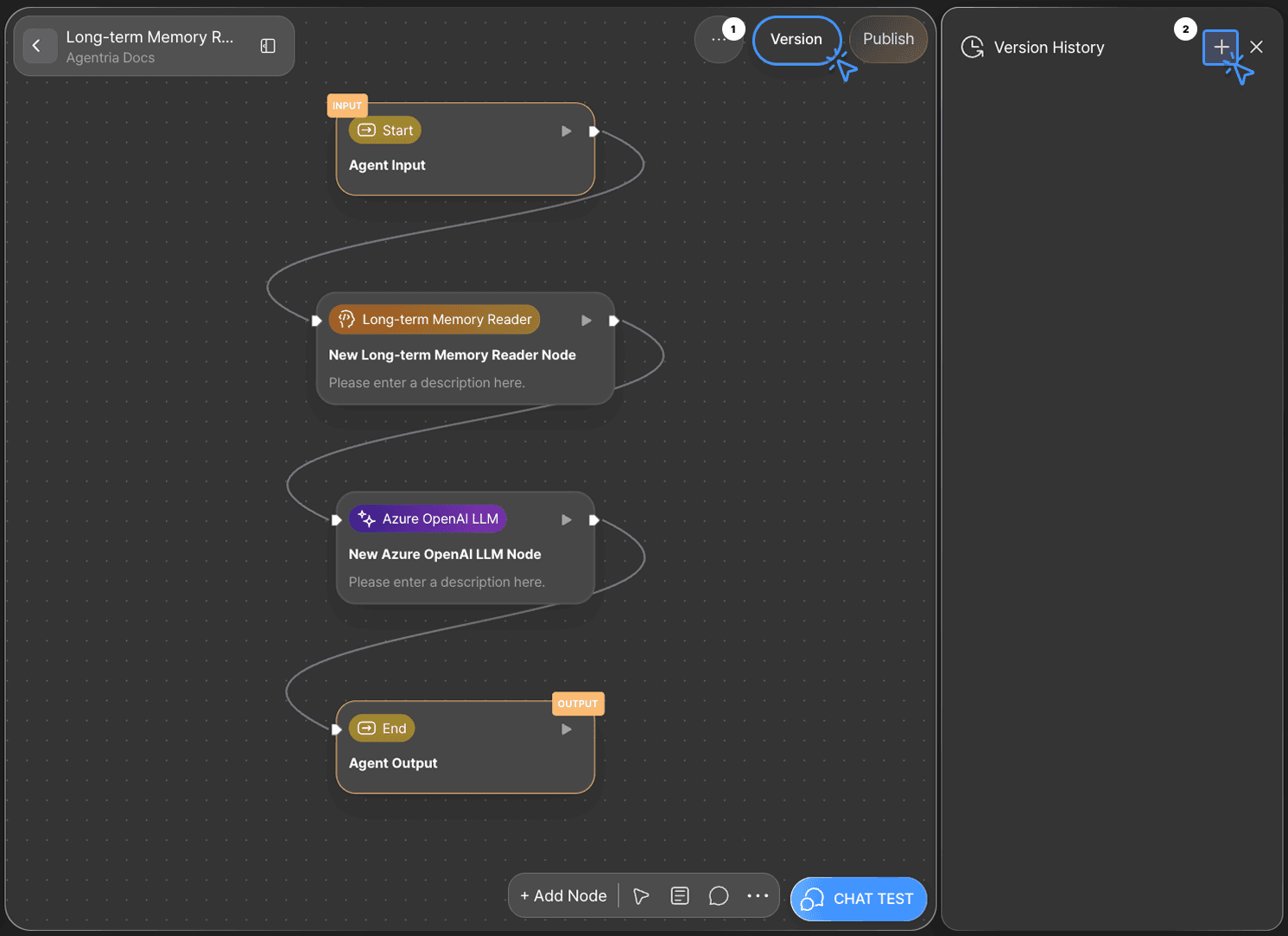Select the New Long-term Memory Reader Node title

pyautogui.click(x=453, y=355)
